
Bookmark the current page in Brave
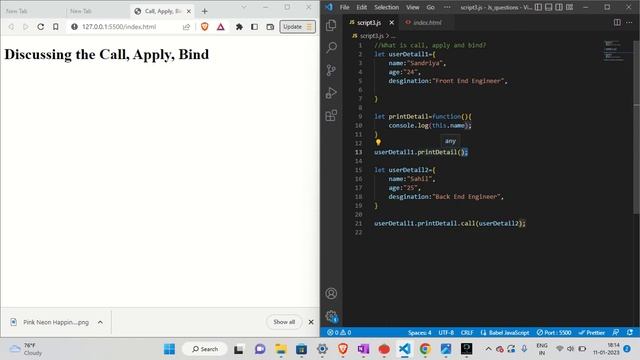tap(56, 27)
